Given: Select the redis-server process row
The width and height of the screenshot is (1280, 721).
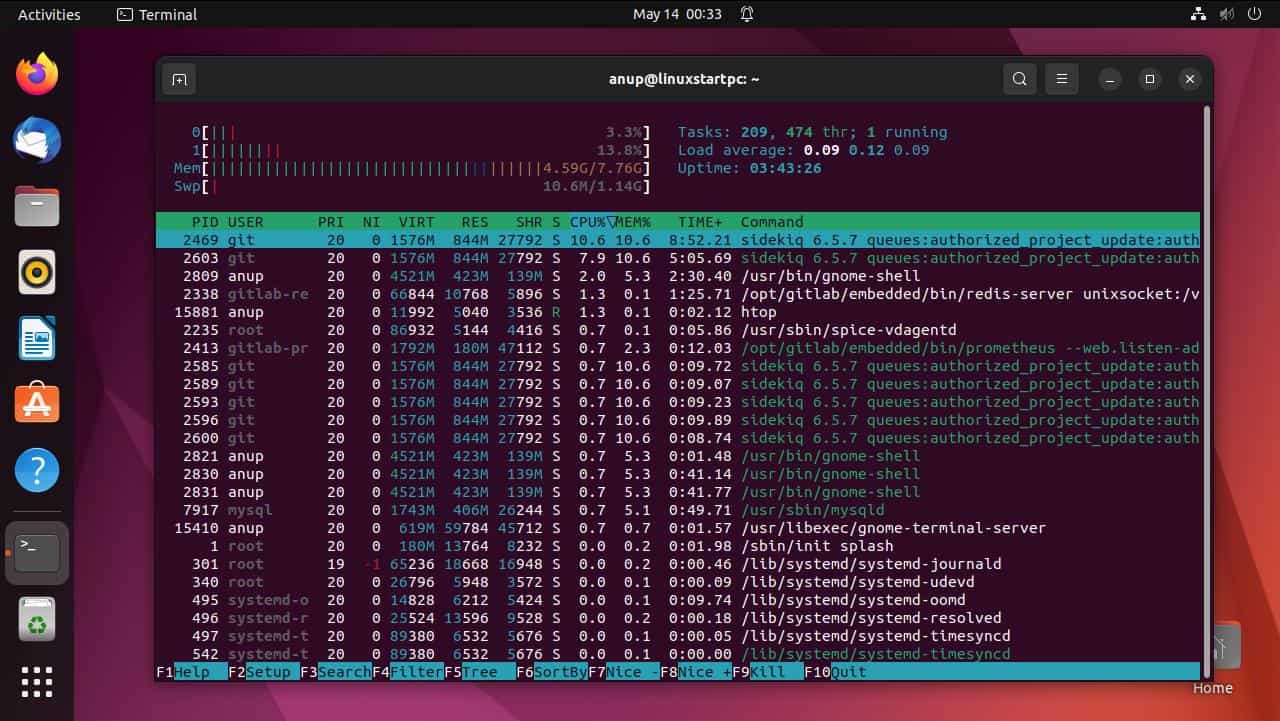Looking at the screenshot, I should click(678, 294).
